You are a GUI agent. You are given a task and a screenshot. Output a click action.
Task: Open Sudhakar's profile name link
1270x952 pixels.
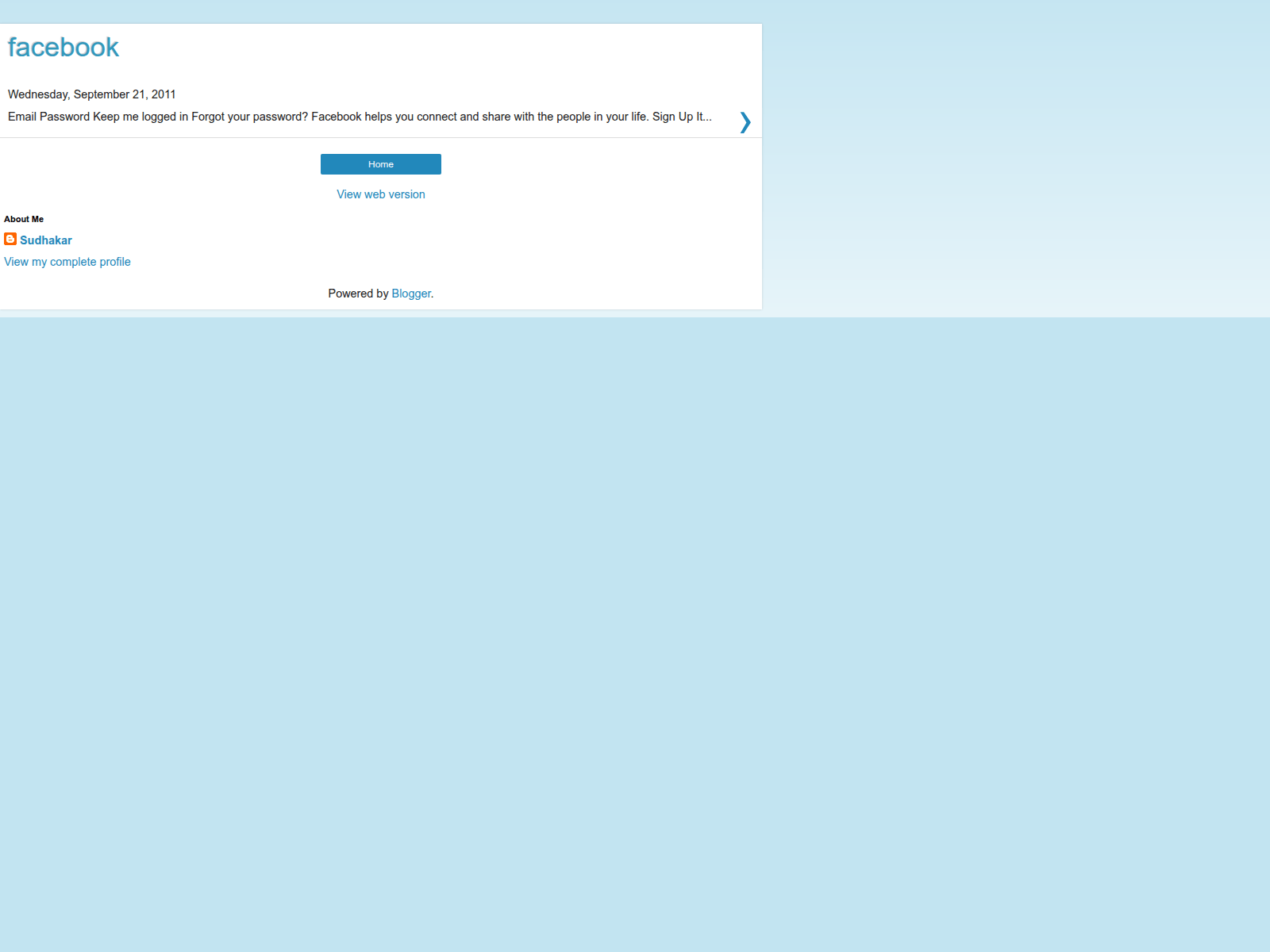pos(46,240)
